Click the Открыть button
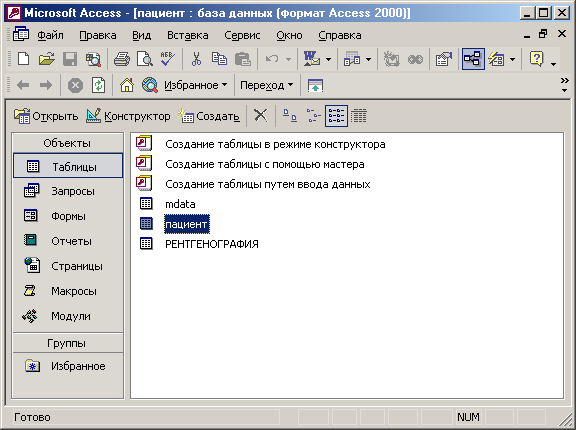 pyautogui.click(x=46, y=116)
